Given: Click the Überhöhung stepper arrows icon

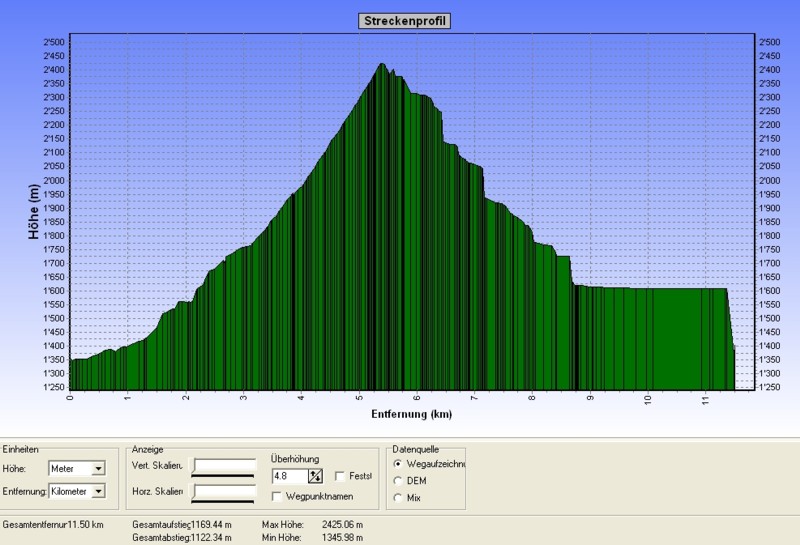Looking at the screenshot, I should point(316,476).
